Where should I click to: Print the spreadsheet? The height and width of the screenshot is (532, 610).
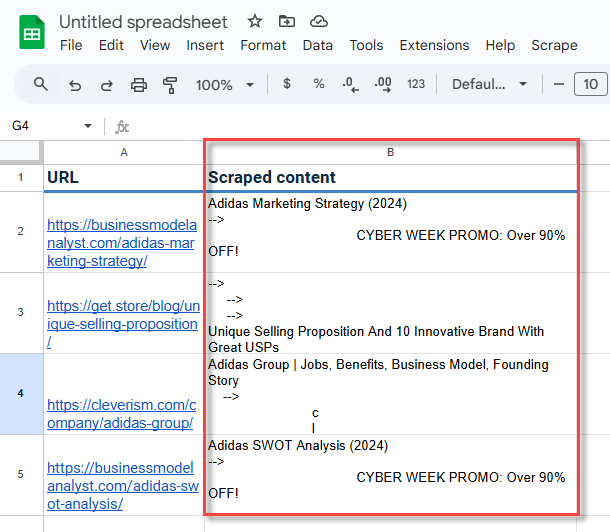[x=139, y=84]
